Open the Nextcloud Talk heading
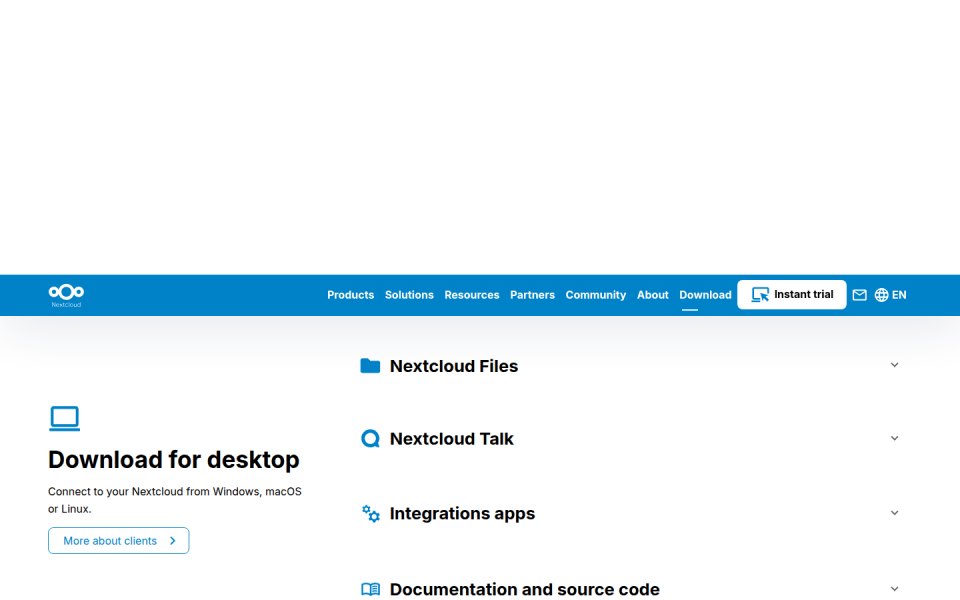The width and height of the screenshot is (960, 600). click(x=451, y=439)
